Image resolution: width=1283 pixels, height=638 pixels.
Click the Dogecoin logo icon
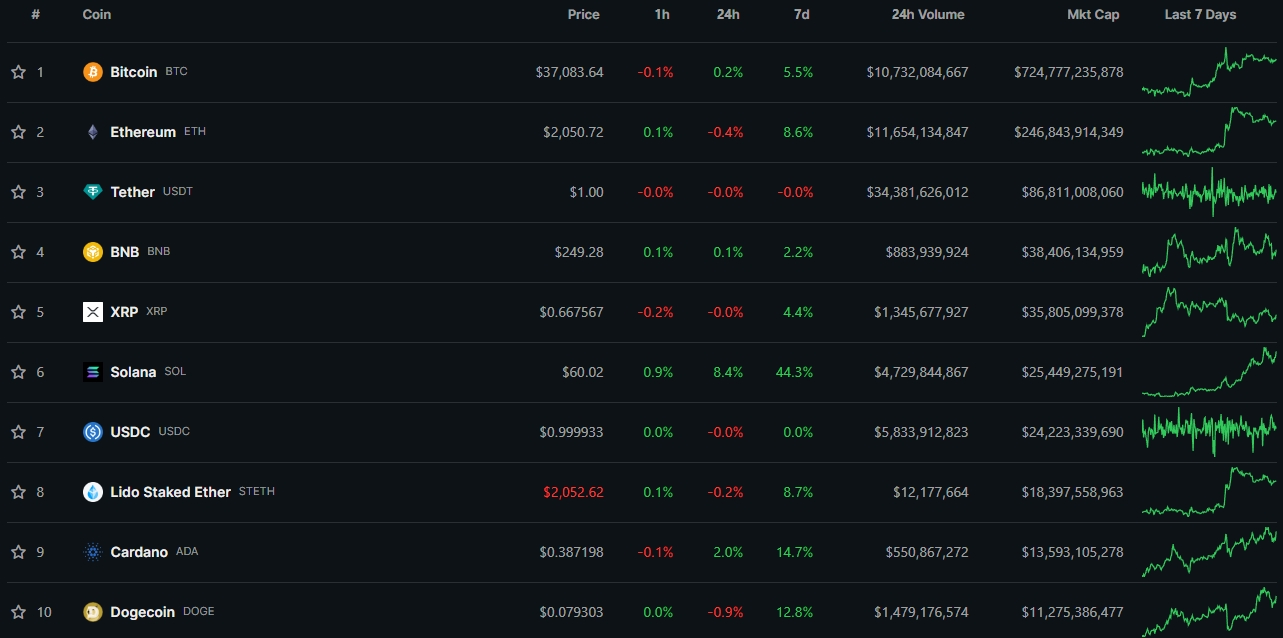[93, 612]
